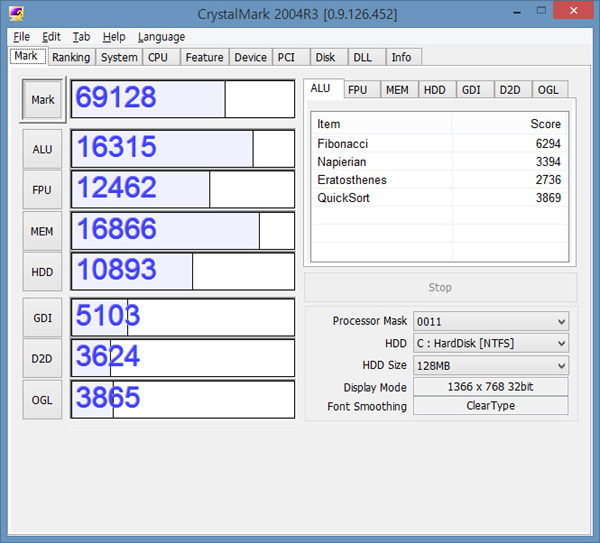The height and width of the screenshot is (543, 600).
Task: Select the FPU results tab
Action: (x=357, y=90)
